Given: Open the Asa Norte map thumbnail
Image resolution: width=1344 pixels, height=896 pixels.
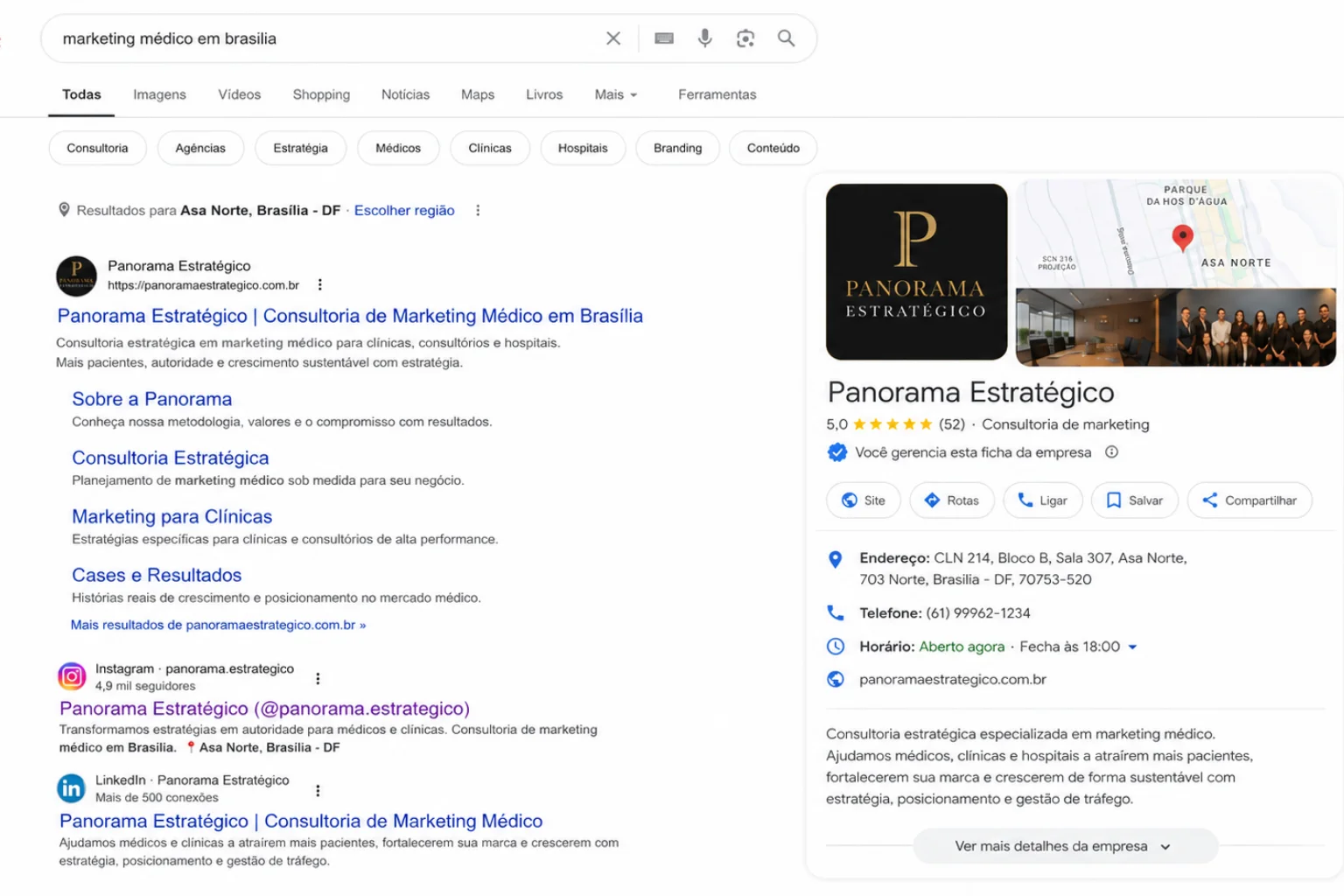Looking at the screenshot, I should [x=1176, y=233].
